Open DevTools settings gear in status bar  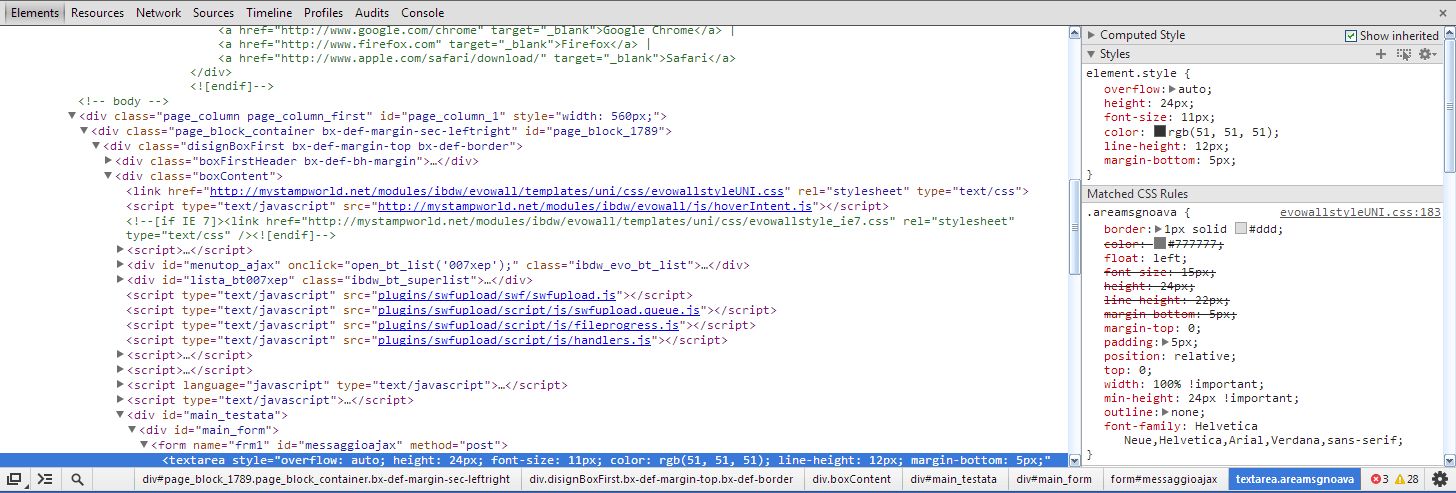(1439, 480)
